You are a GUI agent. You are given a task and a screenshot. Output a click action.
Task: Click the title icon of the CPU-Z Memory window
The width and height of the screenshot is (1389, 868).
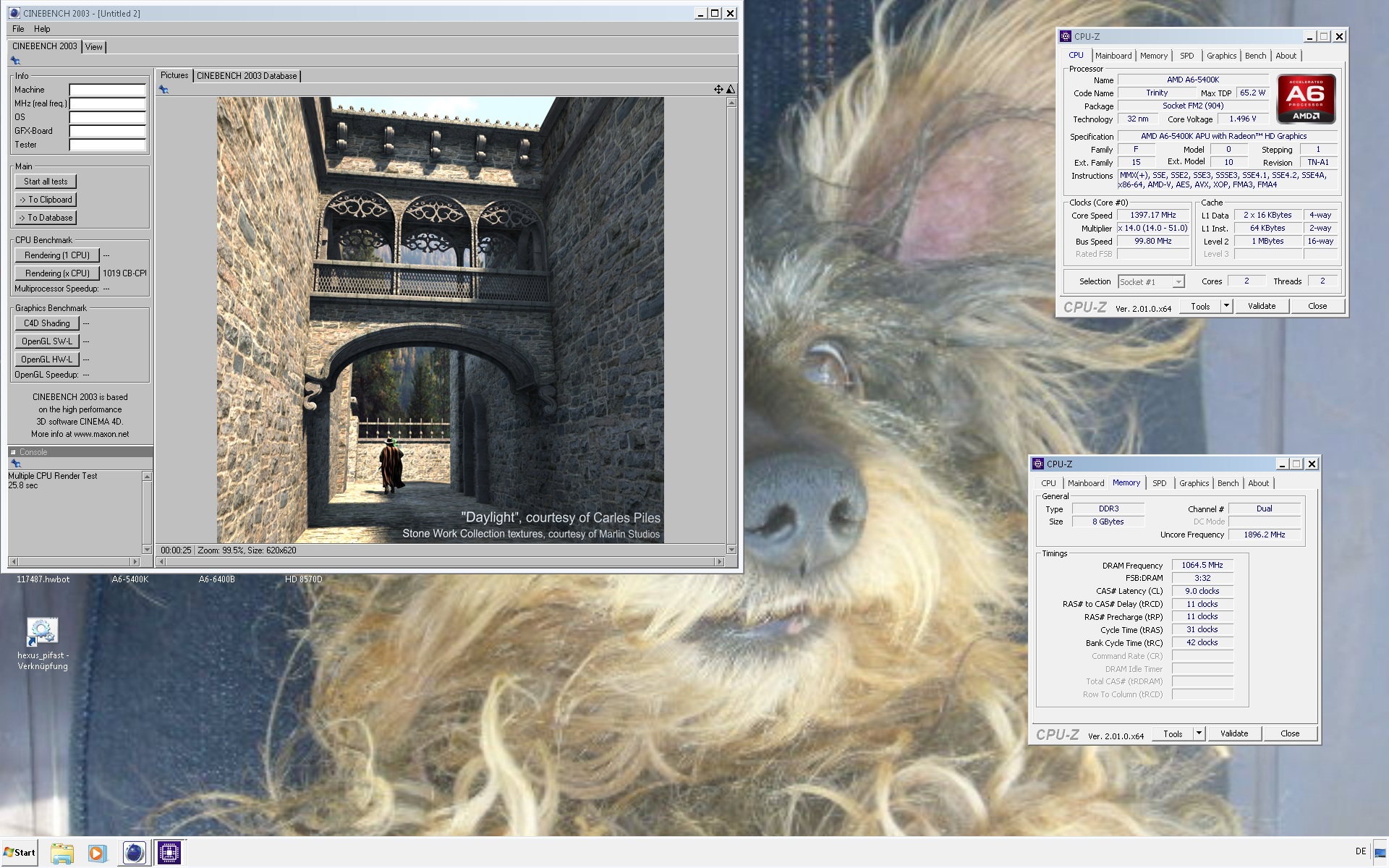pyautogui.click(x=1038, y=464)
